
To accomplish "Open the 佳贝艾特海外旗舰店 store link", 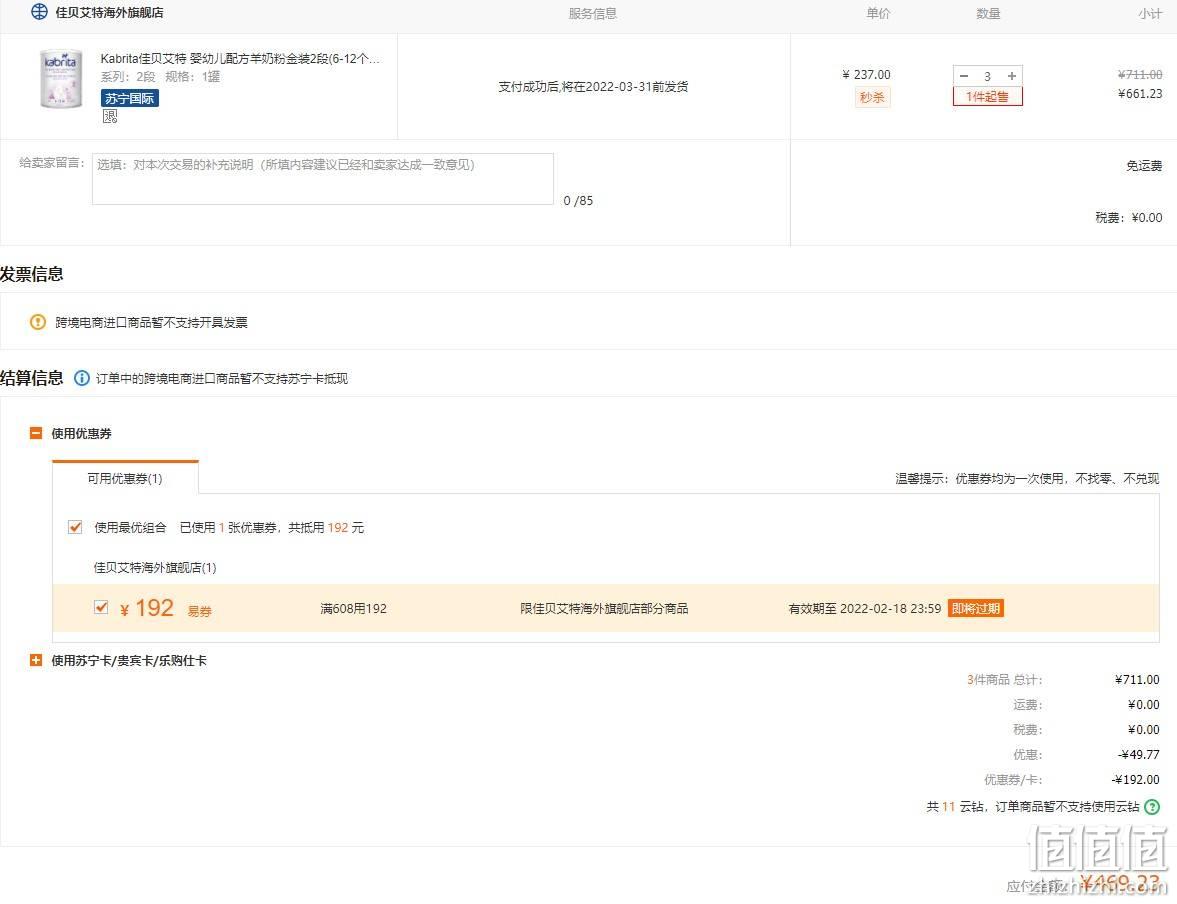I will 110,13.
